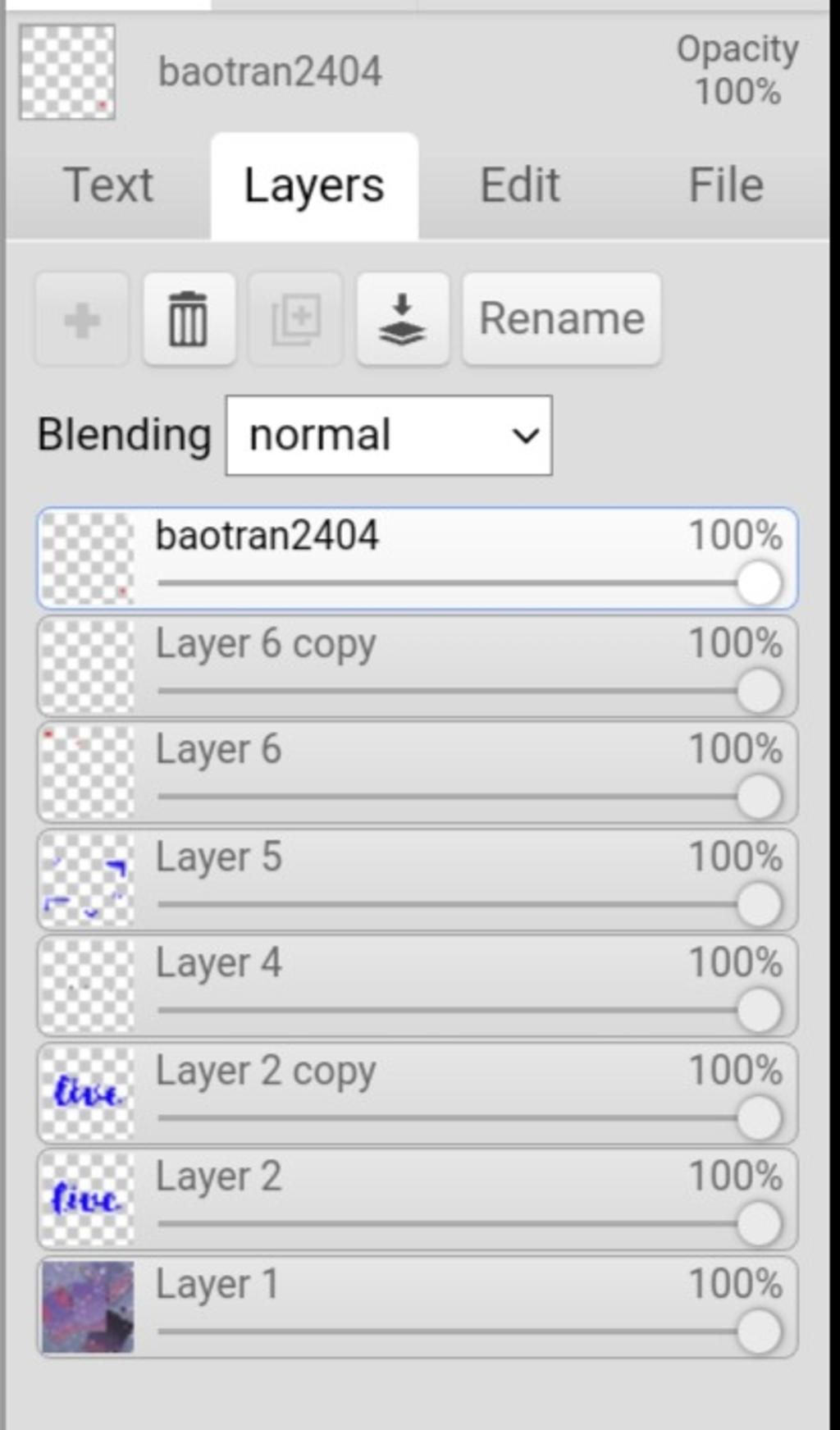The width and height of the screenshot is (840, 1430).
Task: Delete layer with the trash icon
Action: tap(189, 319)
